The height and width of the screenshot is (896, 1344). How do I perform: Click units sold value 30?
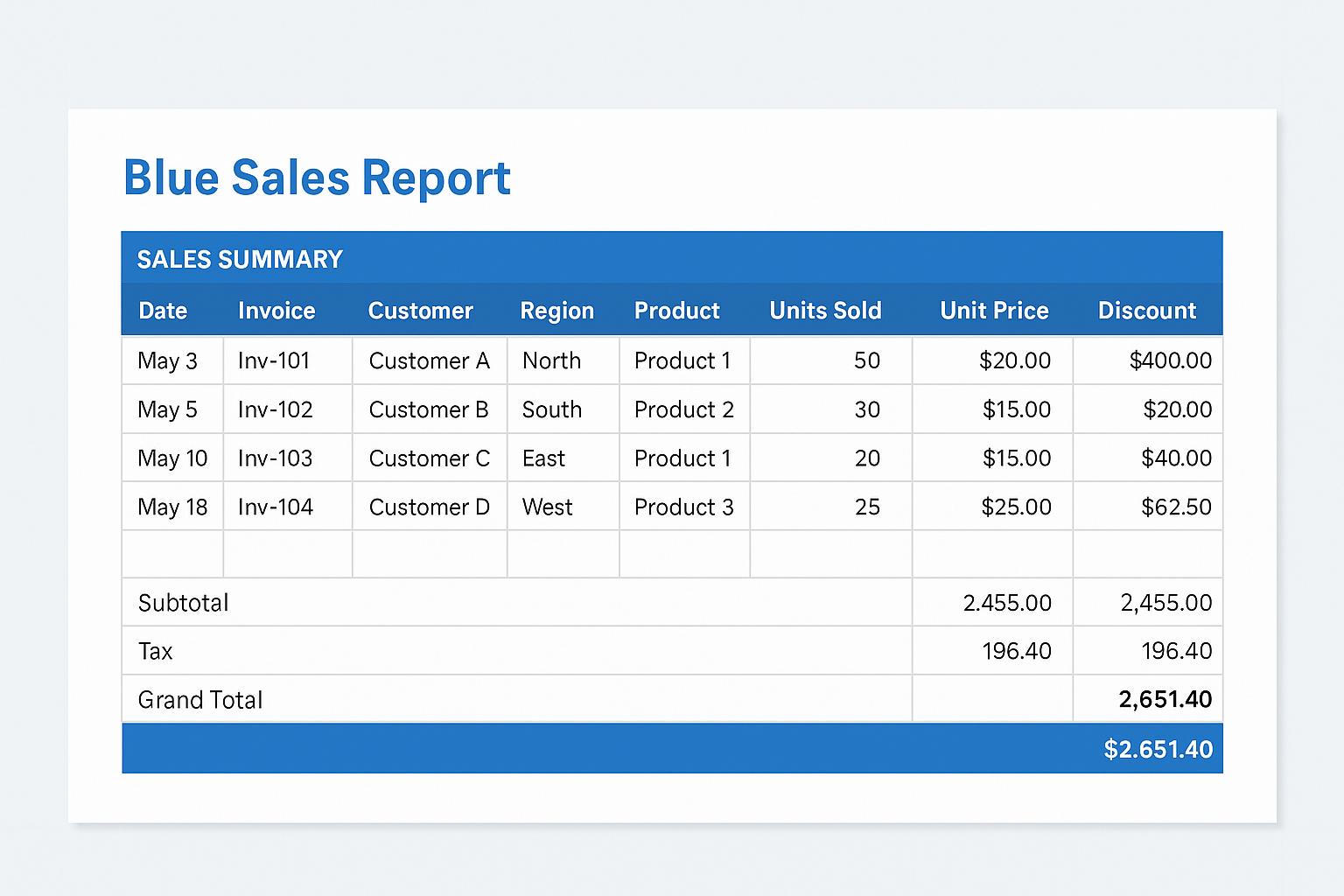(x=867, y=409)
